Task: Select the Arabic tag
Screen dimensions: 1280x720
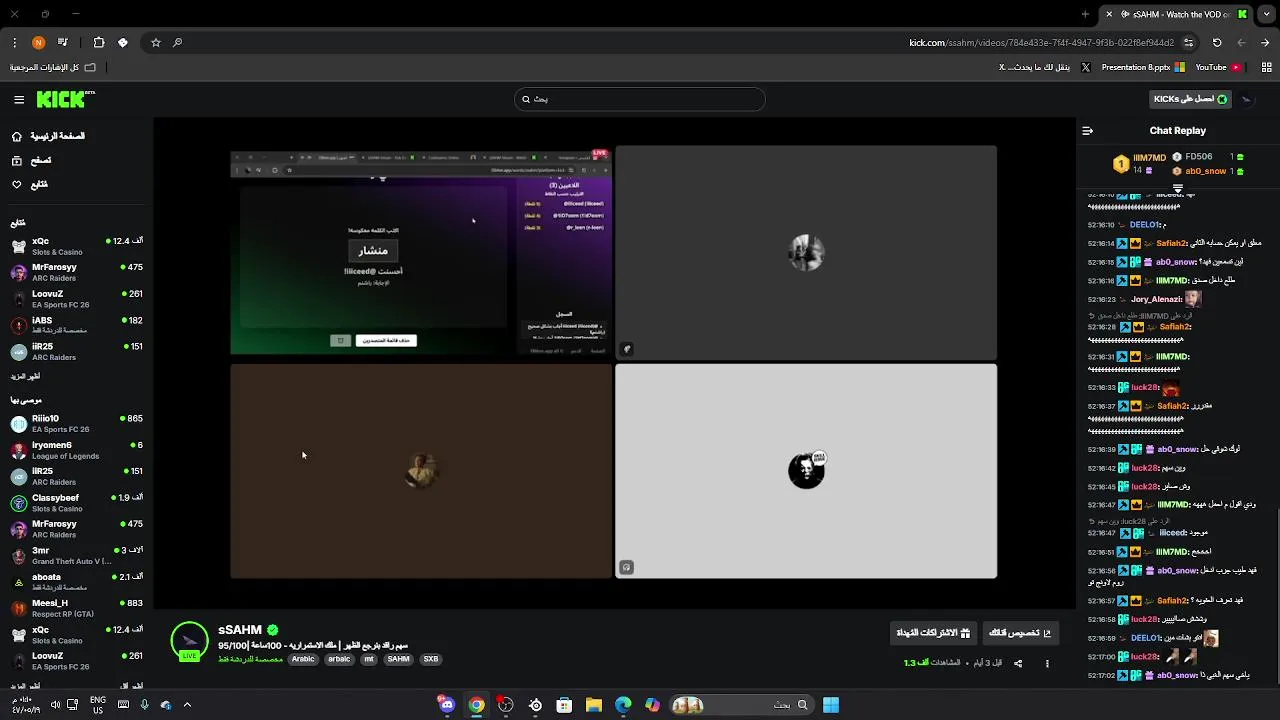Action: (303, 660)
